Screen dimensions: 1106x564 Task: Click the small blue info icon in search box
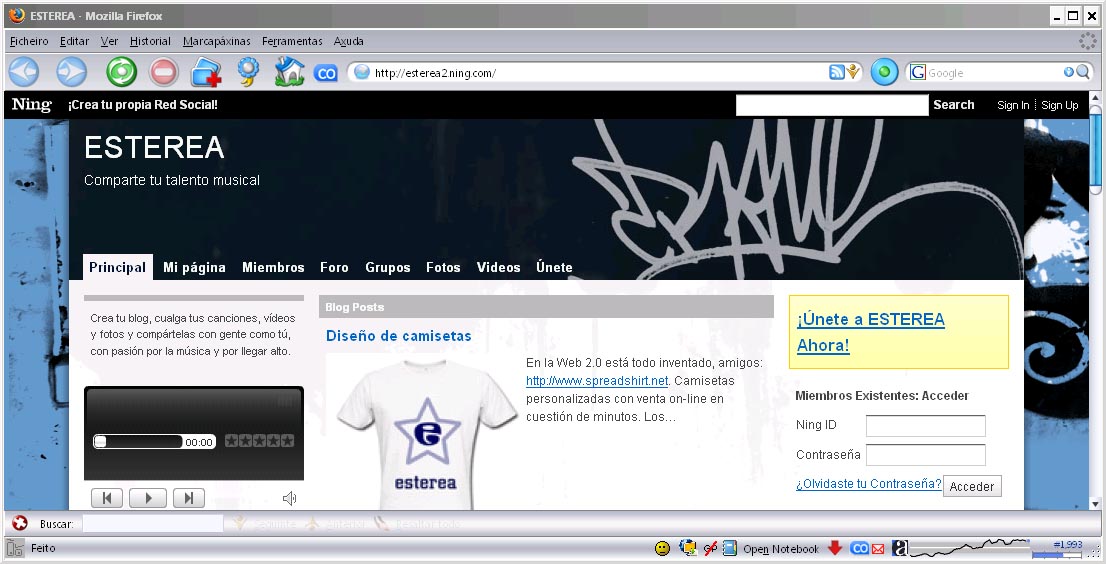1068,72
